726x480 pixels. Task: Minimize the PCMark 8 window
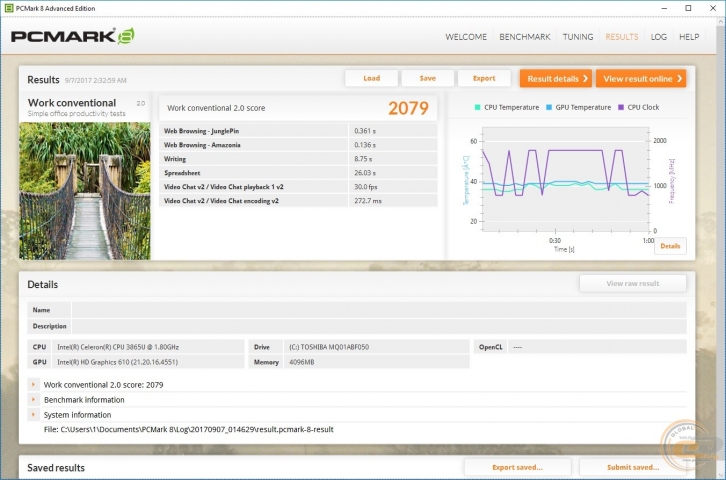tap(664, 8)
